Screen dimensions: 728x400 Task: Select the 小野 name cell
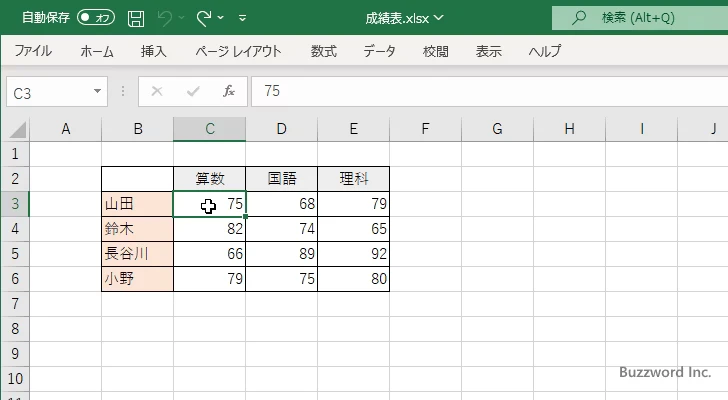click(x=137, y=279)
